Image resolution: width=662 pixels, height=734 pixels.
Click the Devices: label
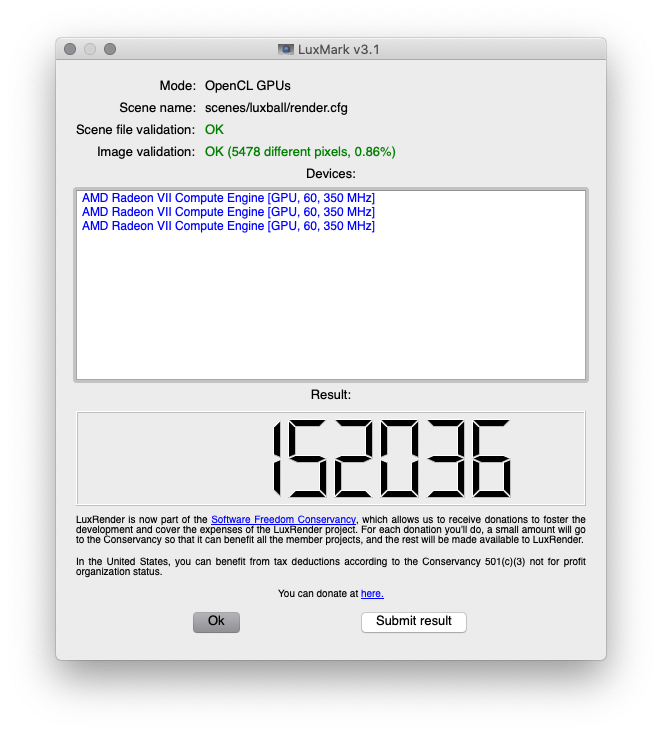click(x=331, y=174)
